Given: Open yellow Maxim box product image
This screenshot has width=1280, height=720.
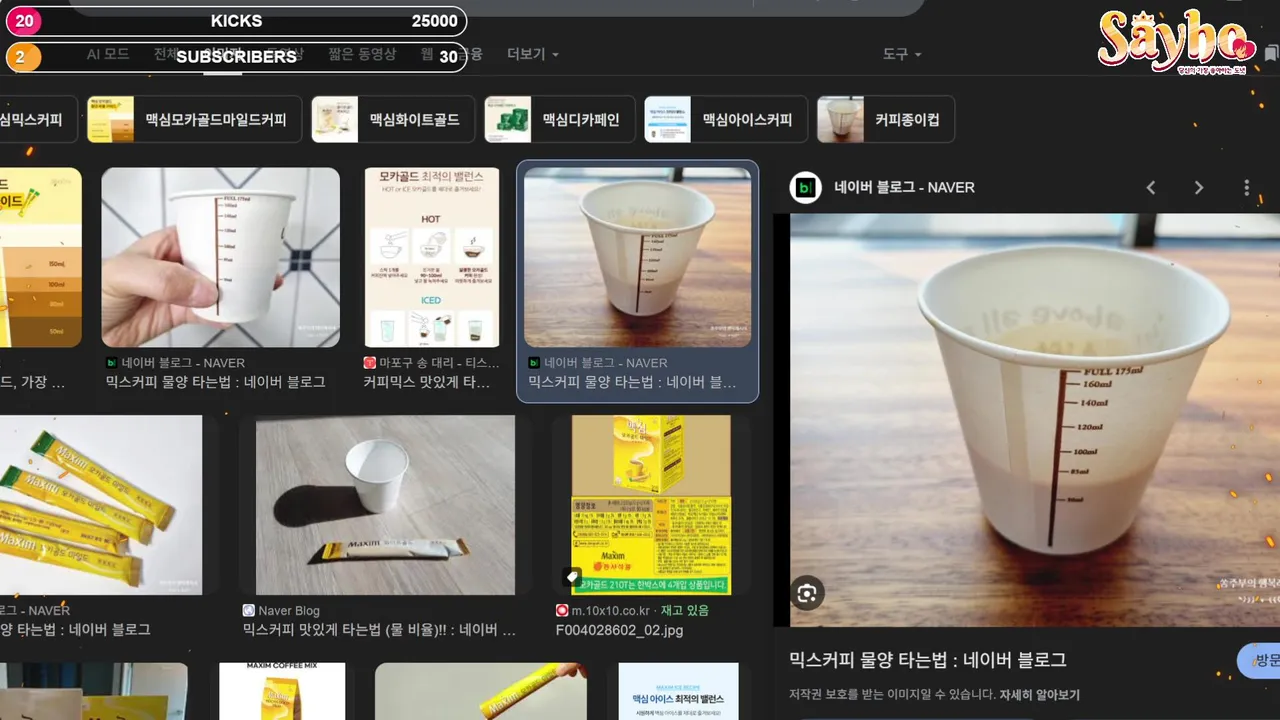Looking at the screenshot, I should coord(651,505).
